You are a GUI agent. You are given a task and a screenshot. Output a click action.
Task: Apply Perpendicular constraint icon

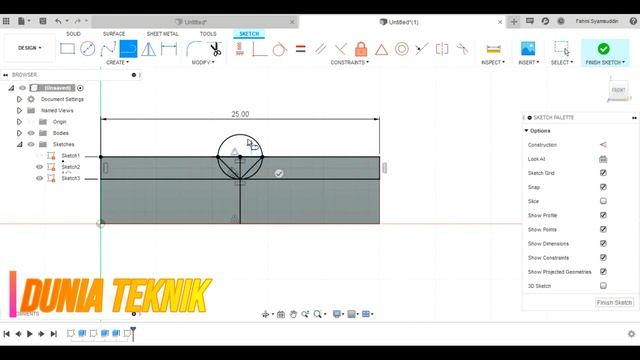coord(259,49)
